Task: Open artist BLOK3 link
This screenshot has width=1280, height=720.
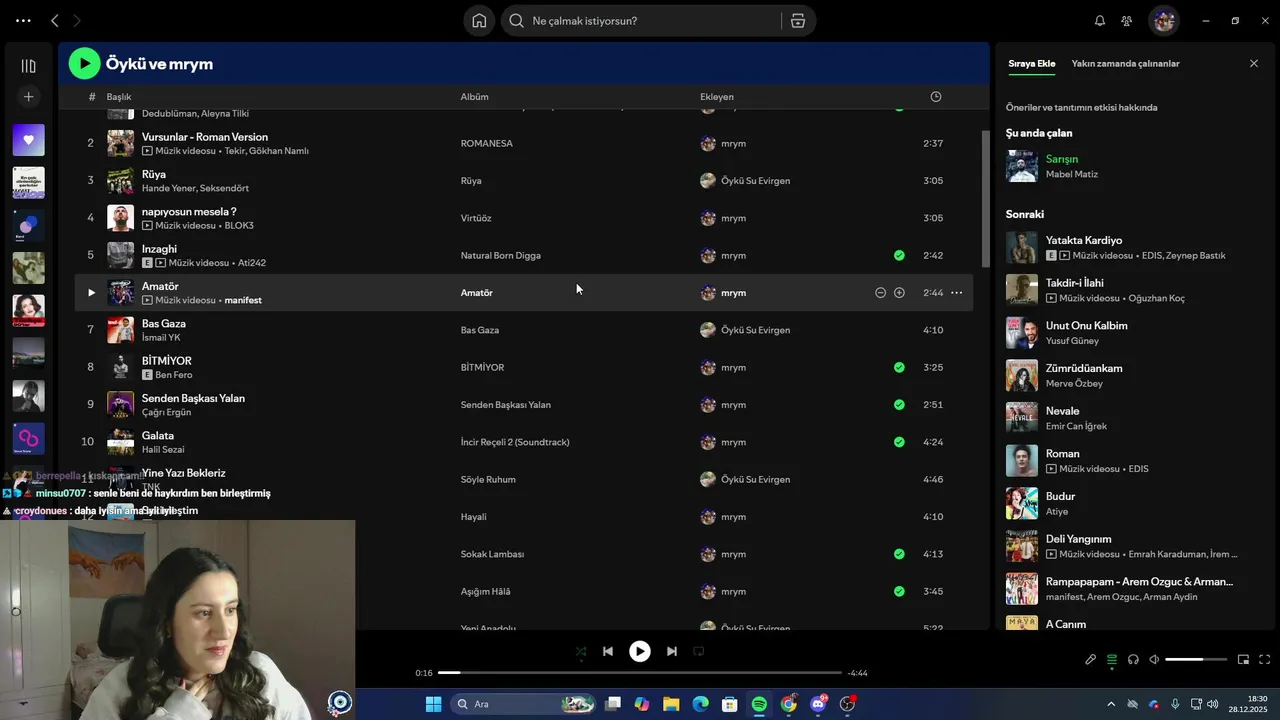Action: [239, 226]
